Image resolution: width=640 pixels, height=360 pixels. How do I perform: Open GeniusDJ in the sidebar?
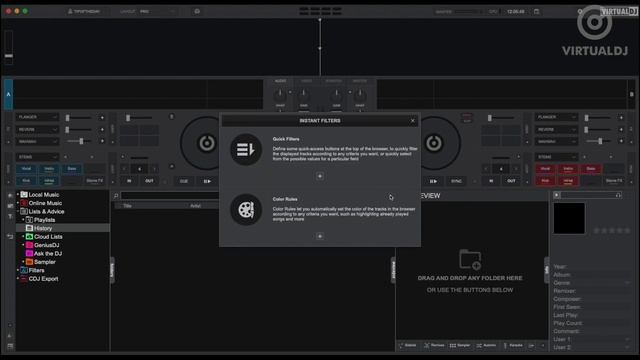[47, 245]
